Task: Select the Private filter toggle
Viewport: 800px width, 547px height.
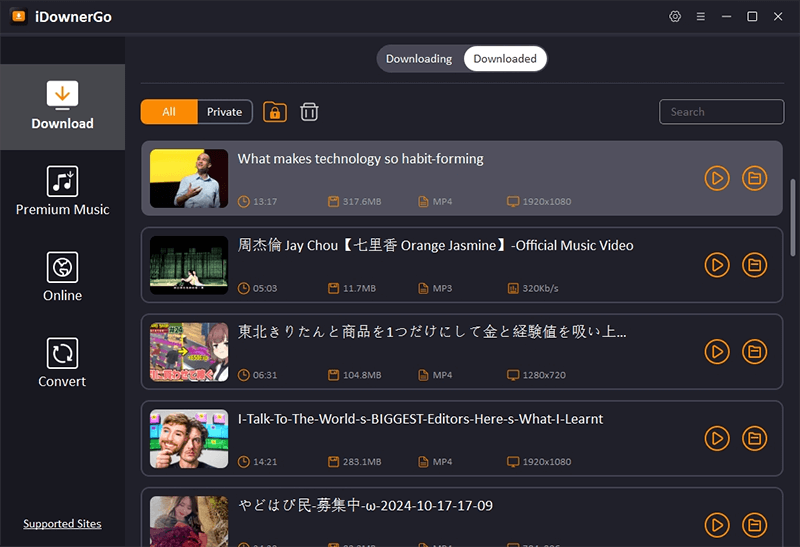Action: (225, 112)
